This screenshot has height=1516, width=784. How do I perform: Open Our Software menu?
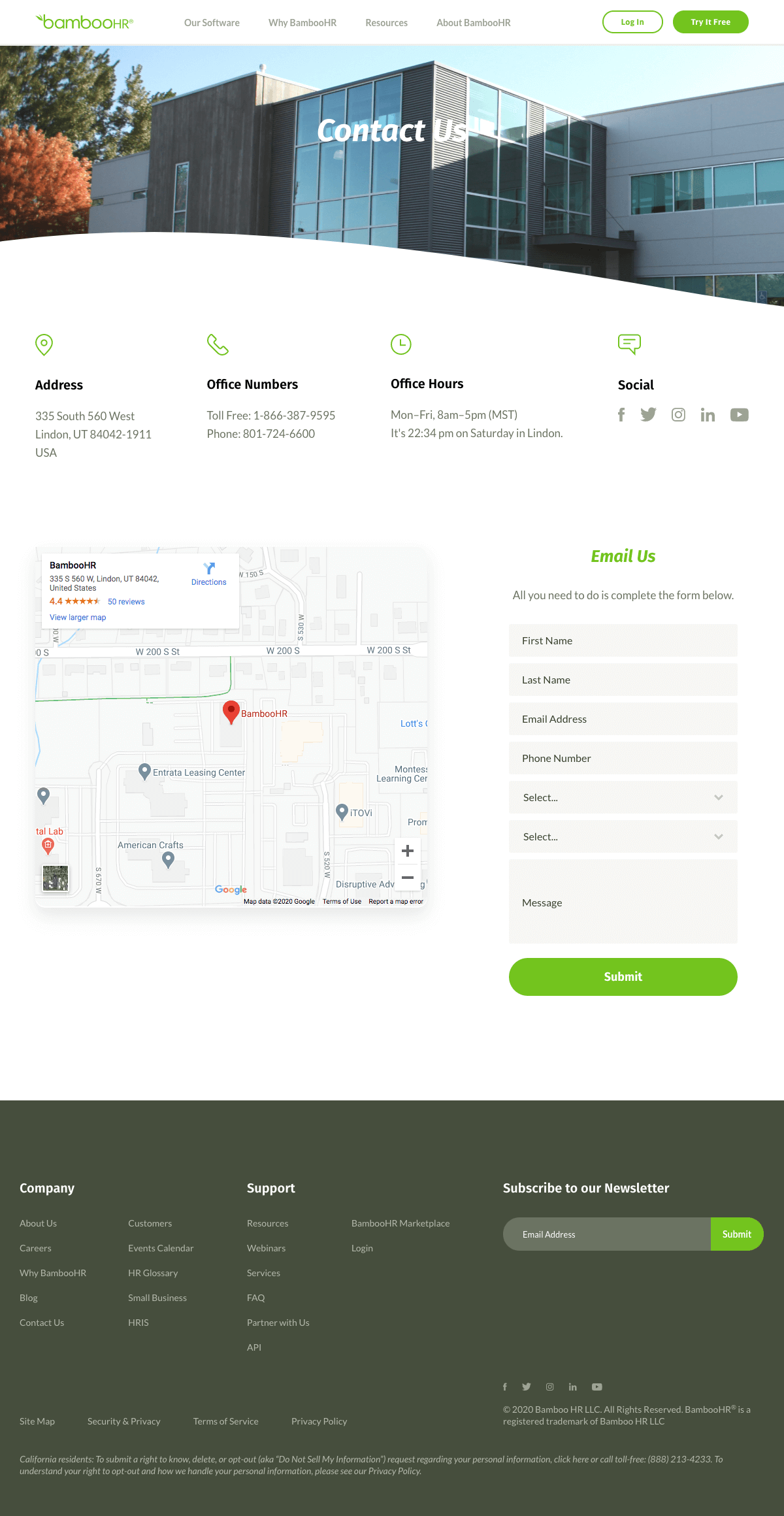(x=212, y=23)
